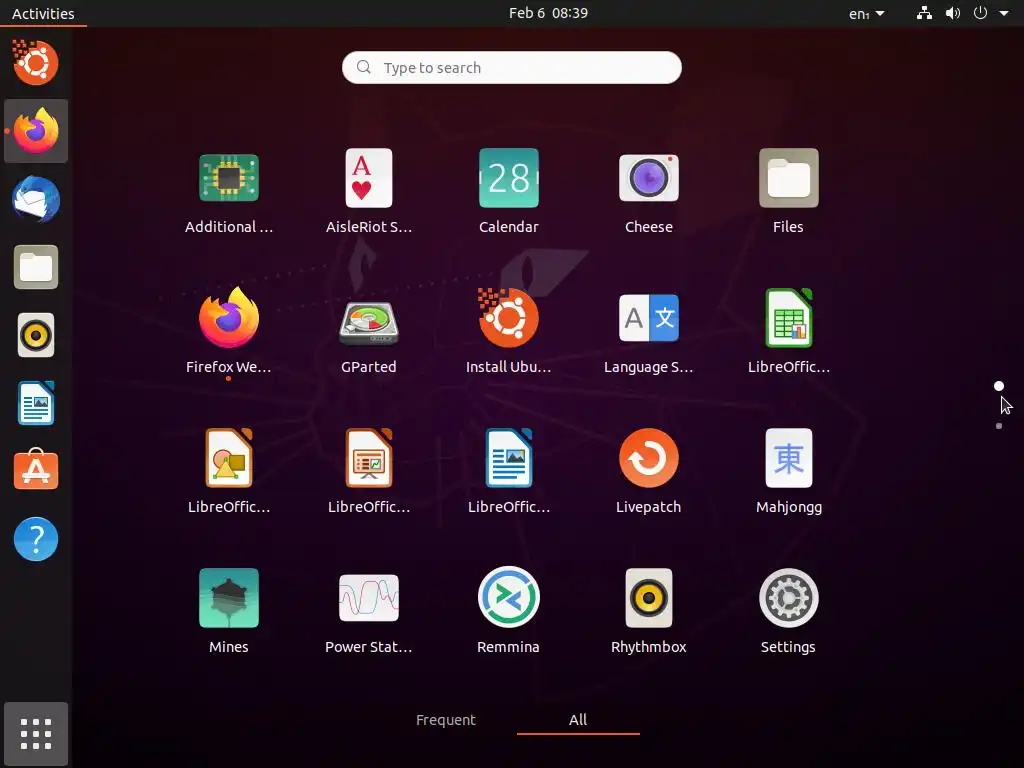Go to second app page indicator dot
This screenshot has width=1024, height=768.
pyautogui.click(x=999, y=426)
